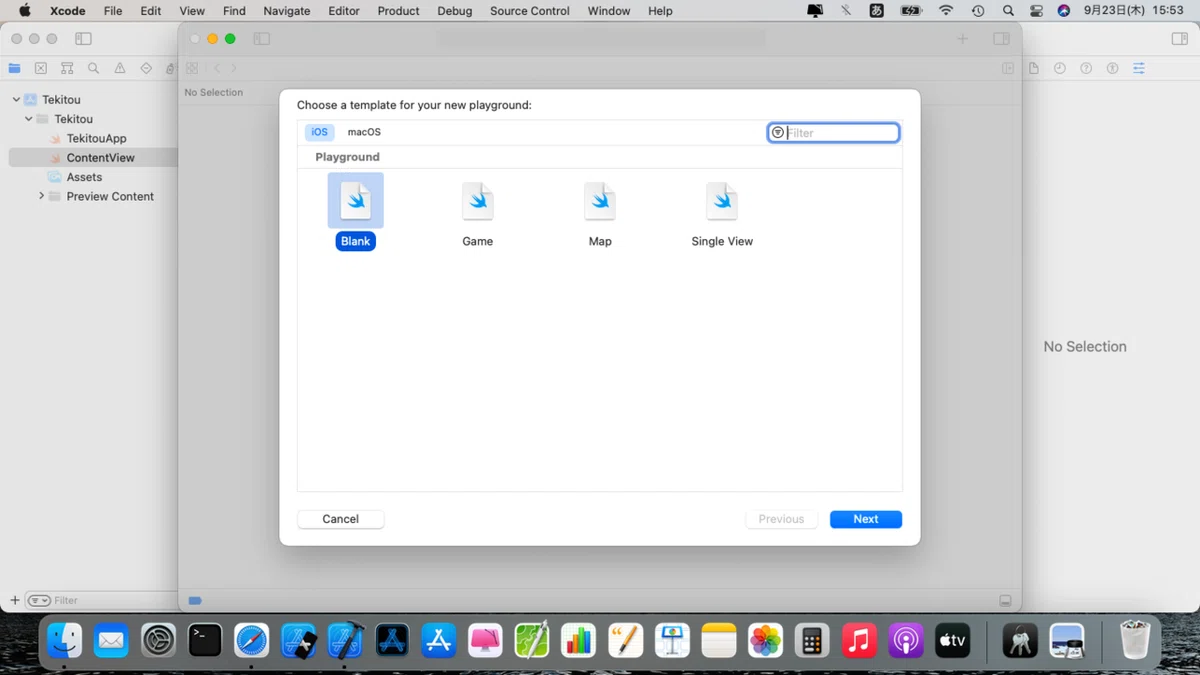Collapse the Tekitou project root

[x=16, y=100]
